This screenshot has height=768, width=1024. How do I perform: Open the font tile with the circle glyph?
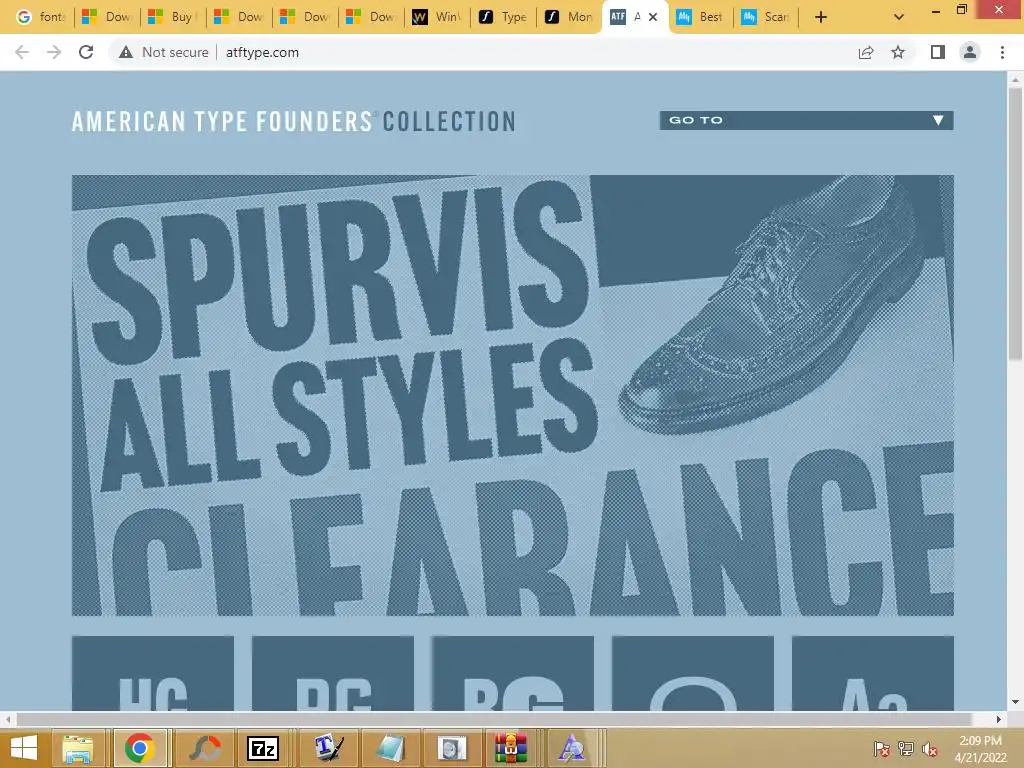coord(693,673)
